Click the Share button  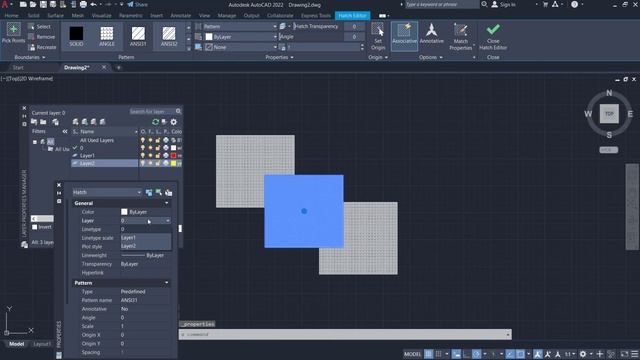[x=138, y=4]
